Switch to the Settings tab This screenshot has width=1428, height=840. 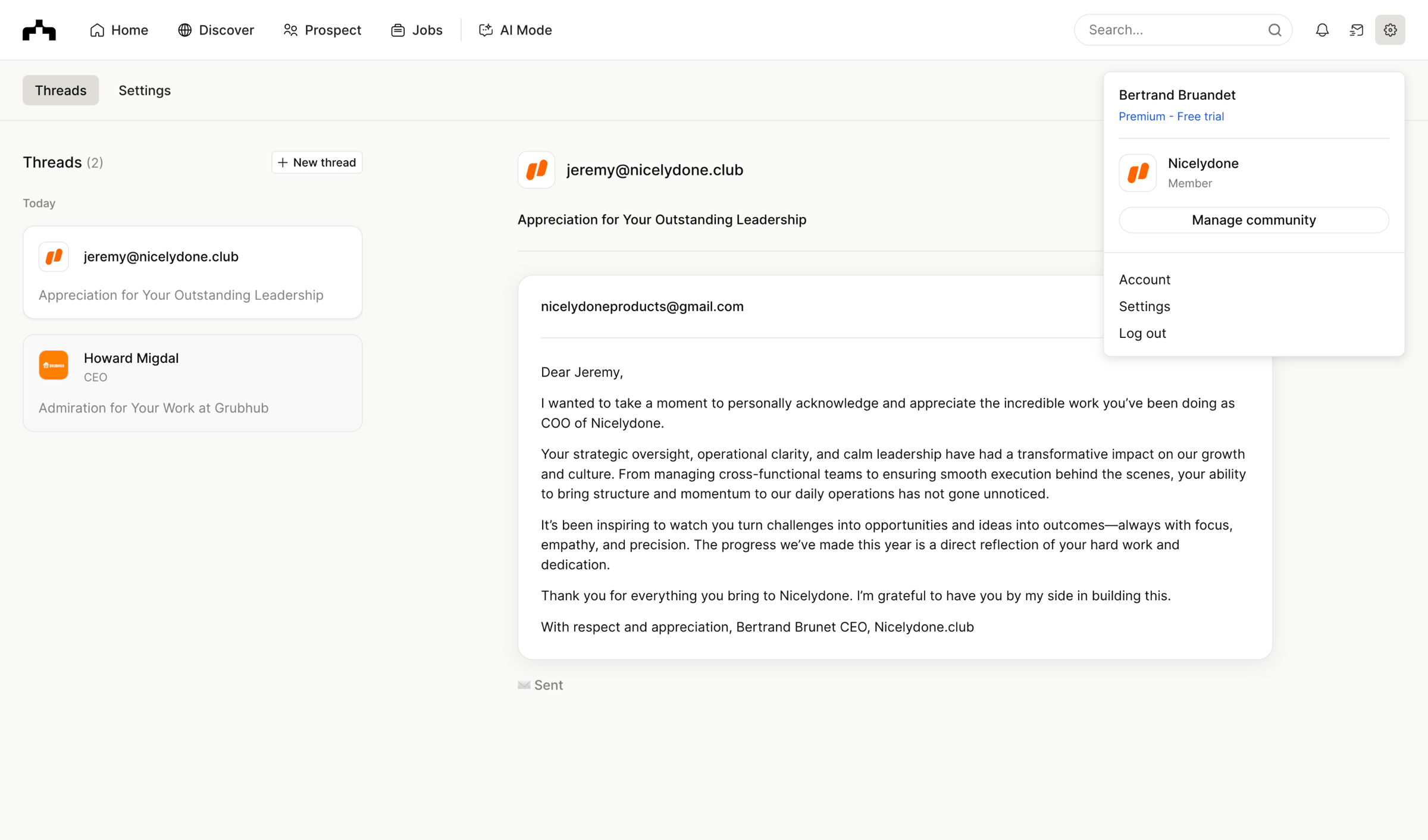click(145, 90)
